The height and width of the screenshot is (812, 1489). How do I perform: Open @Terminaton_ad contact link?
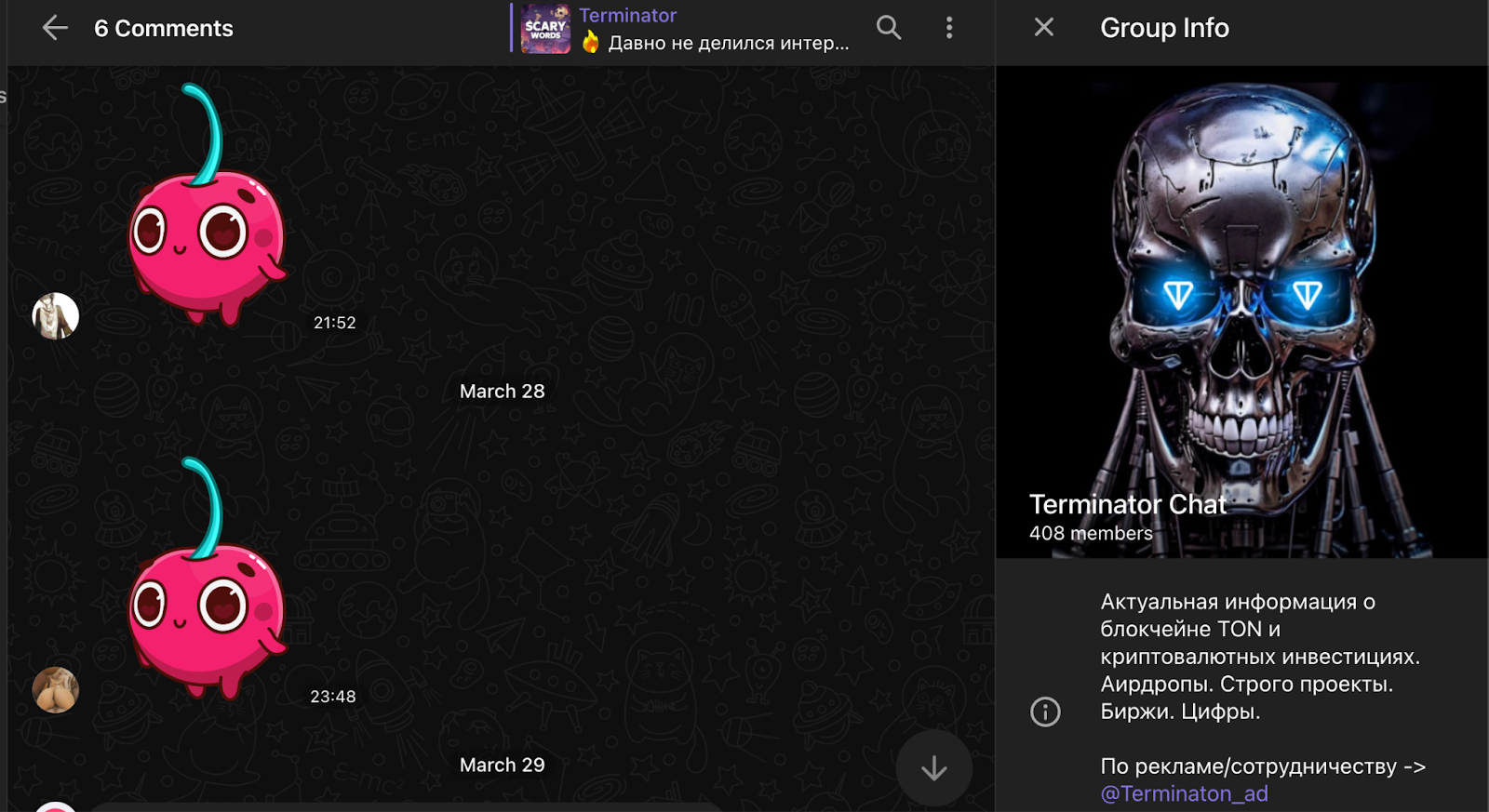1184,793
